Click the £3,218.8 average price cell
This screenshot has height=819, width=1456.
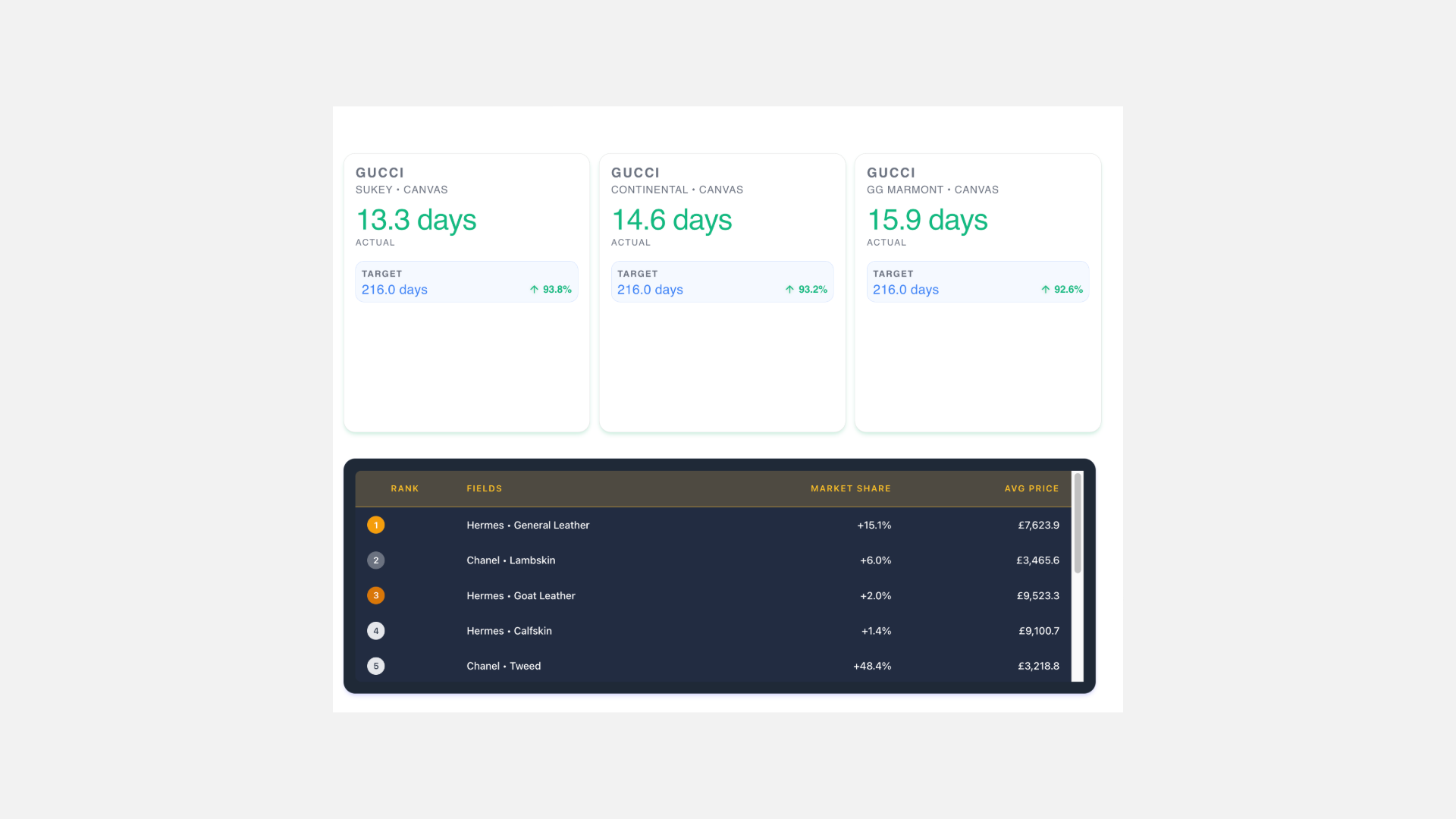pos(1038,666)
